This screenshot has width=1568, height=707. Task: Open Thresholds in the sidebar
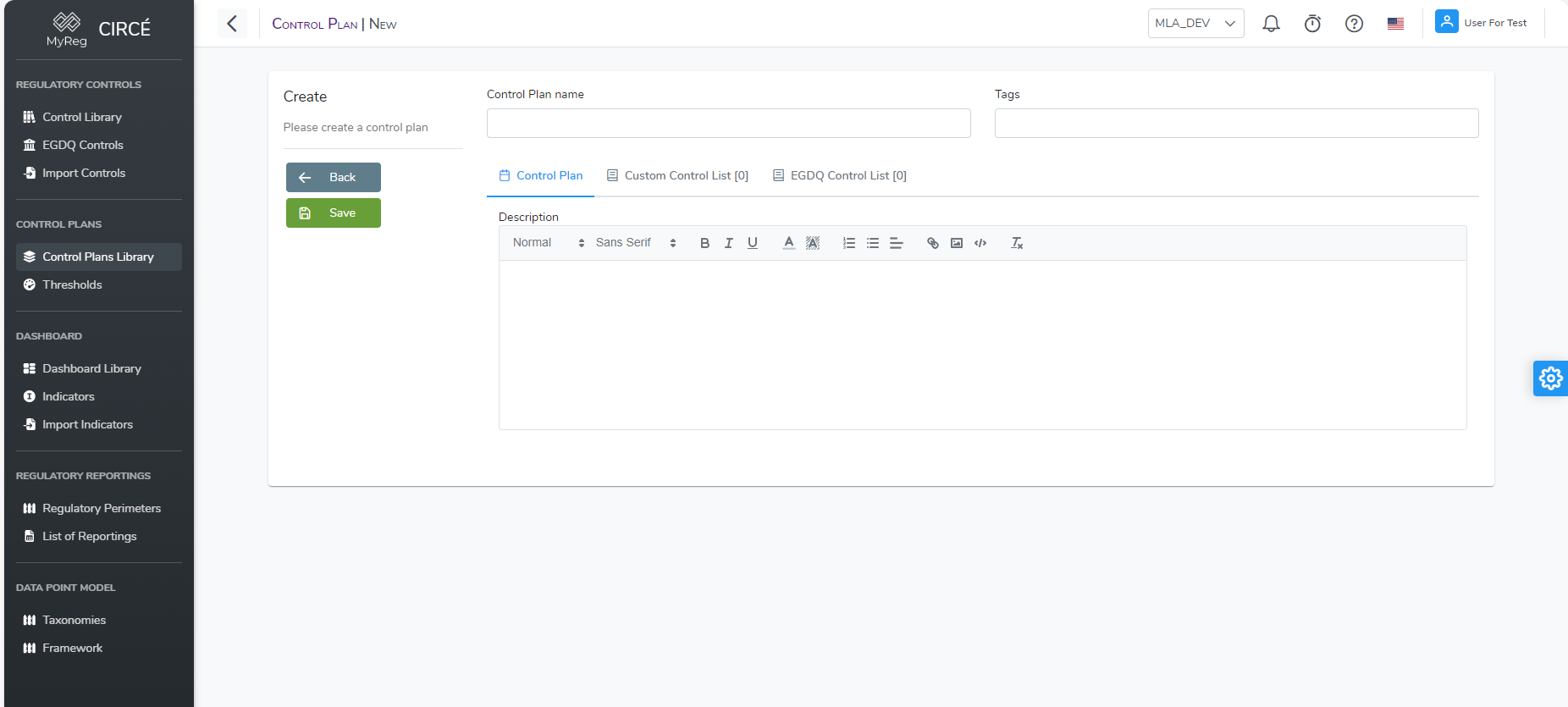72,284
